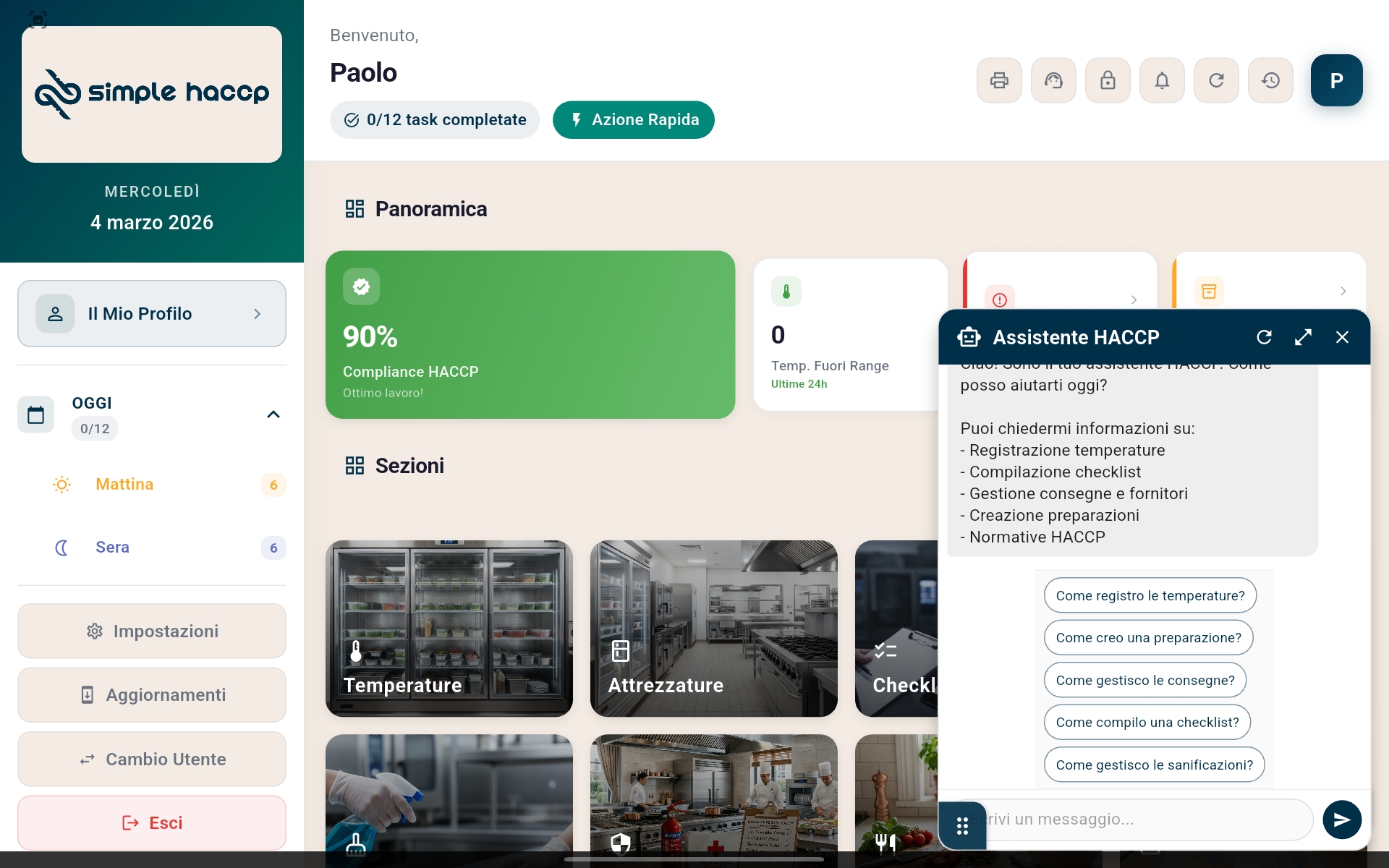Send the chat message

tap(1341, 820)
